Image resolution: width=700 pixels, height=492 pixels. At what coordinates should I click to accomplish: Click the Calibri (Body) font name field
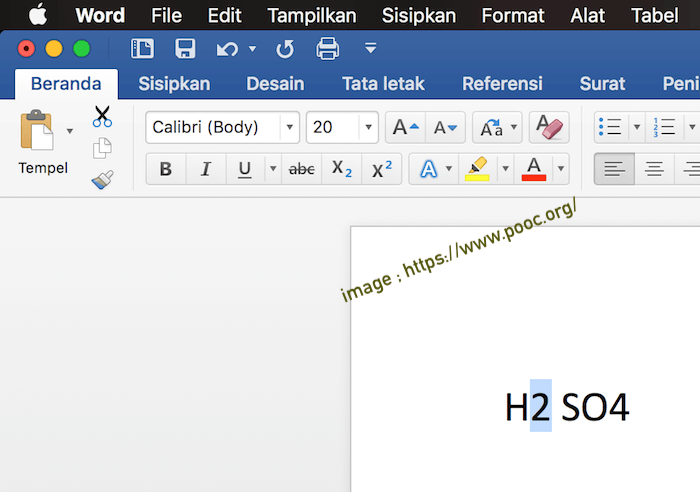pyautogui.click(x=213, y=127)
